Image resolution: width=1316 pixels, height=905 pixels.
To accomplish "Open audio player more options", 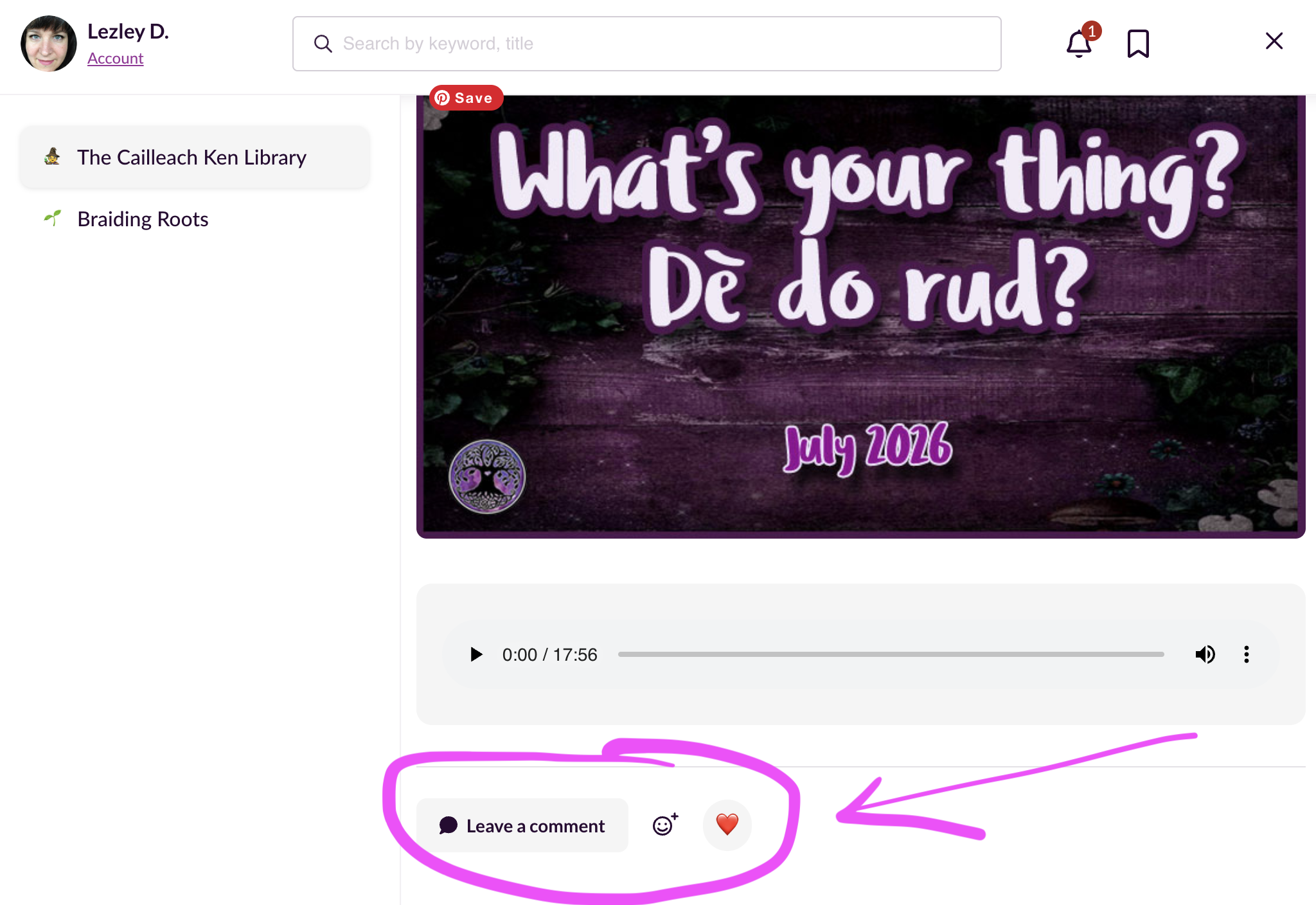I will (1246, 654).
